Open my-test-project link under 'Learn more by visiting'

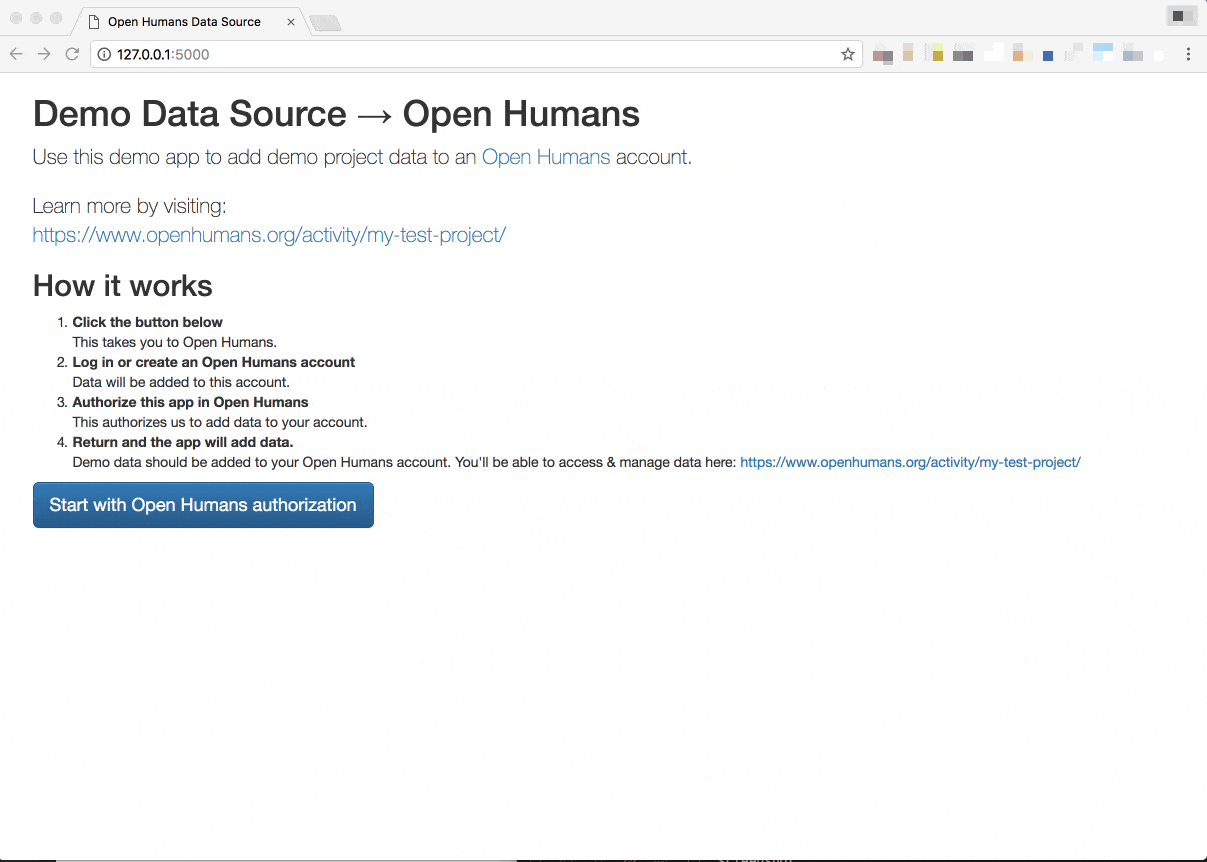point(269,235)
